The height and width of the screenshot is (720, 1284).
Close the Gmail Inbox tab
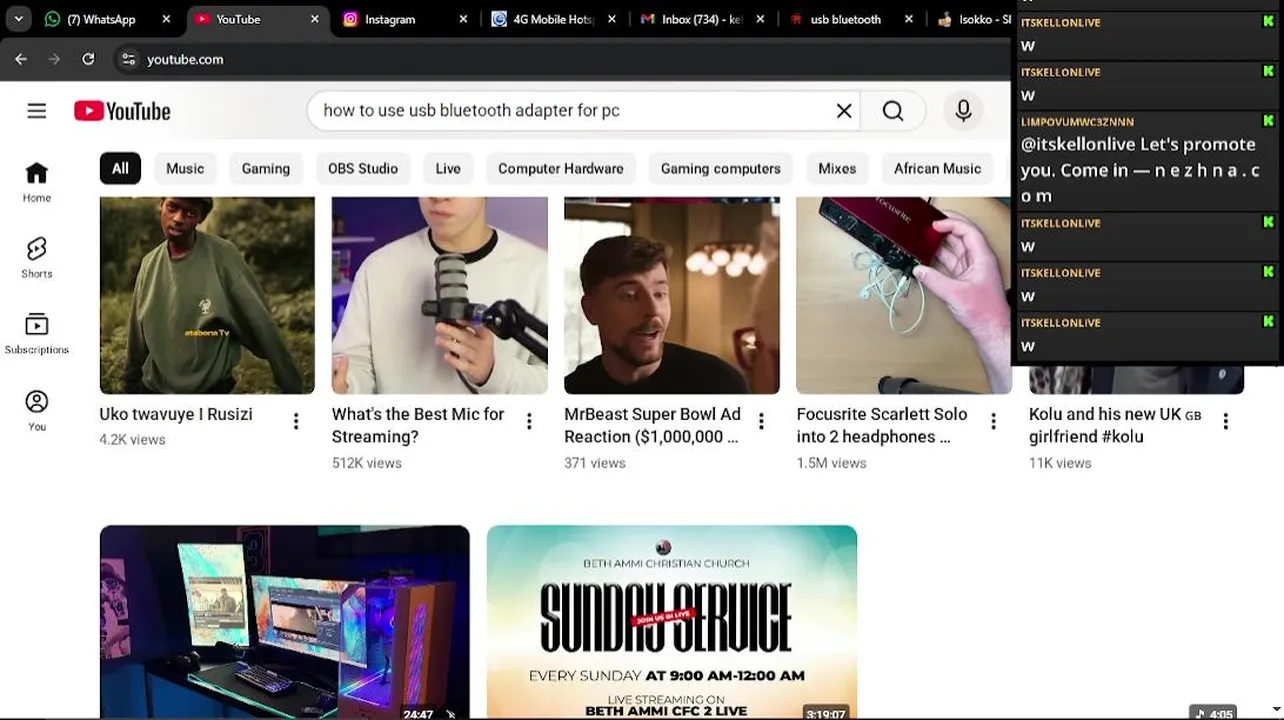click(760, 19)
